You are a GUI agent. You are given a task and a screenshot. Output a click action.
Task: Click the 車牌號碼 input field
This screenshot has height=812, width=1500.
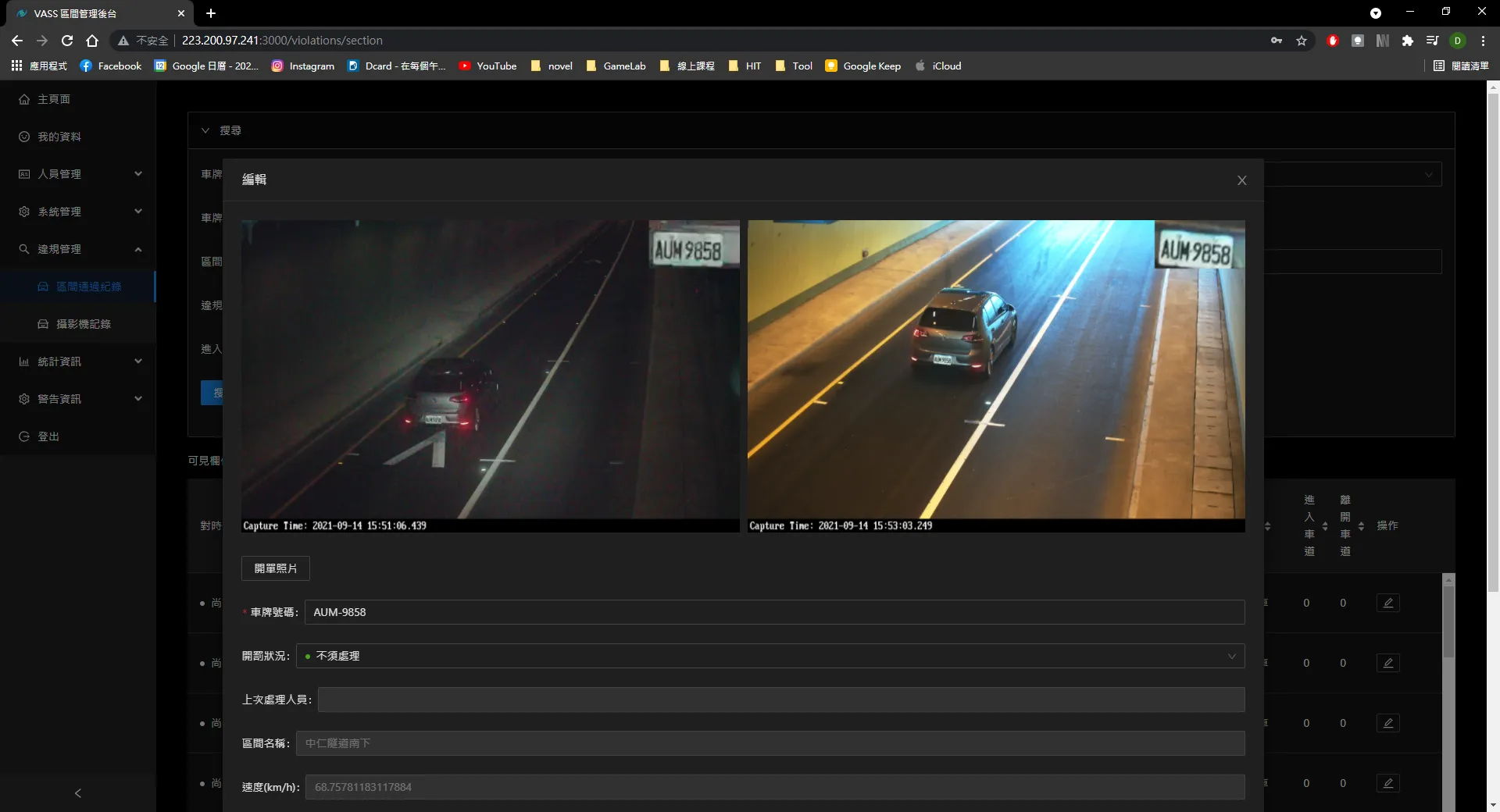pos(773,612)
